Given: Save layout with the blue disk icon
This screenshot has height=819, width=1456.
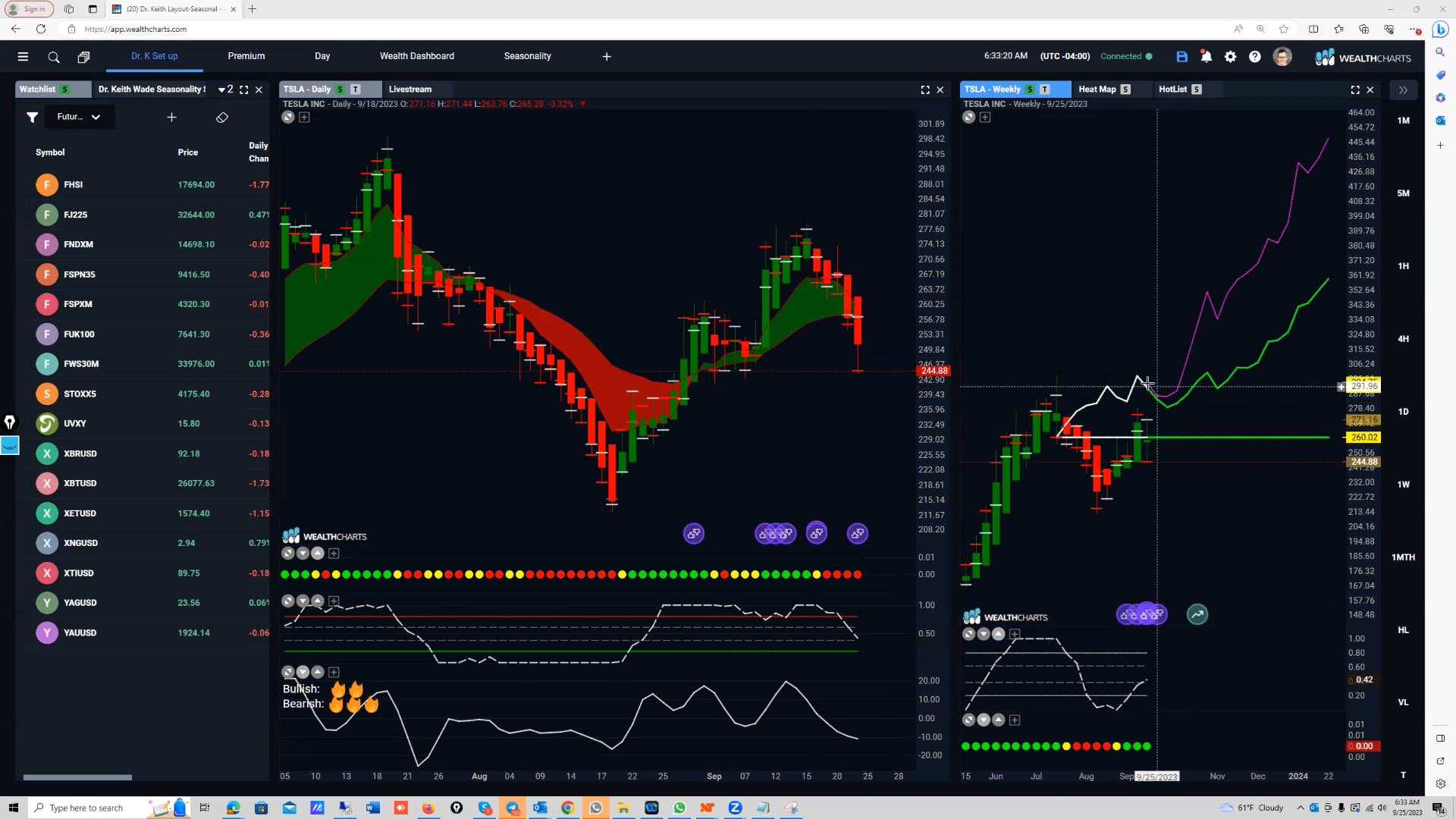Looking at the screenshot, I should coord(1181,57).
